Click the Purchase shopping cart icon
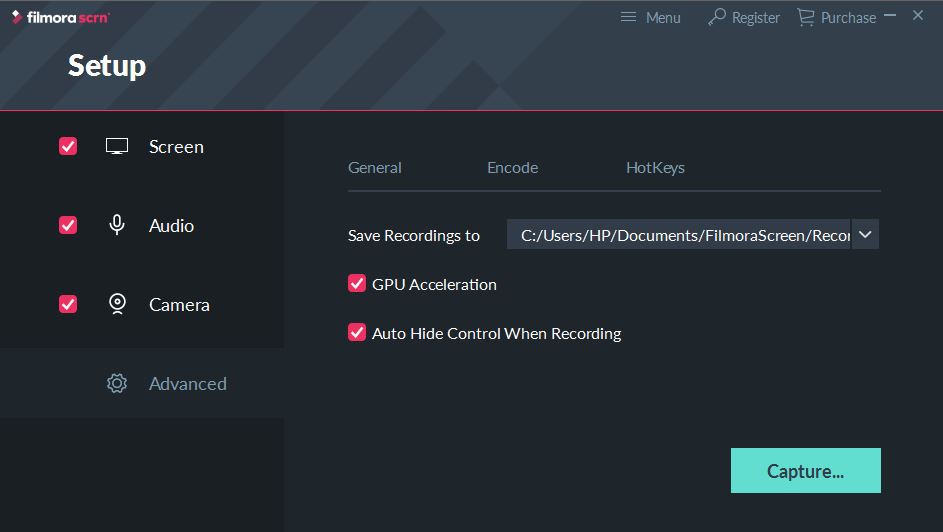The width and height of the screenshot is (943, 532). click(x=805, y=17)
